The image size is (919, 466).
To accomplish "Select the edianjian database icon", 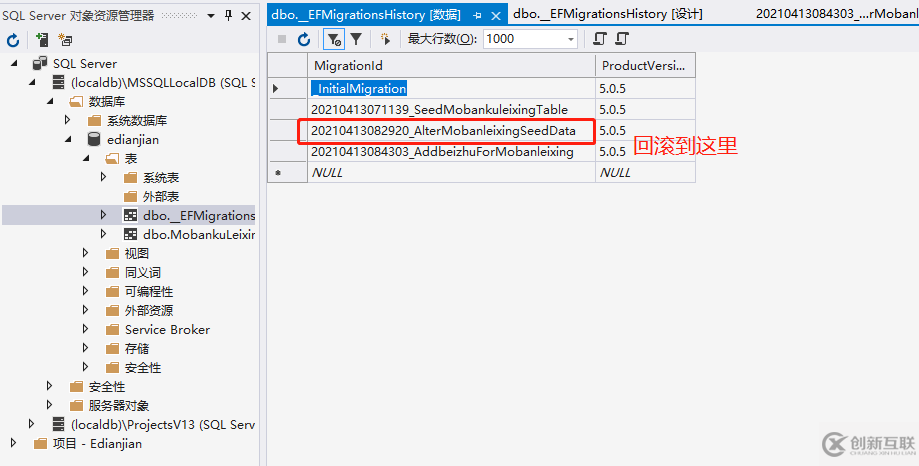I will (94, 140).
